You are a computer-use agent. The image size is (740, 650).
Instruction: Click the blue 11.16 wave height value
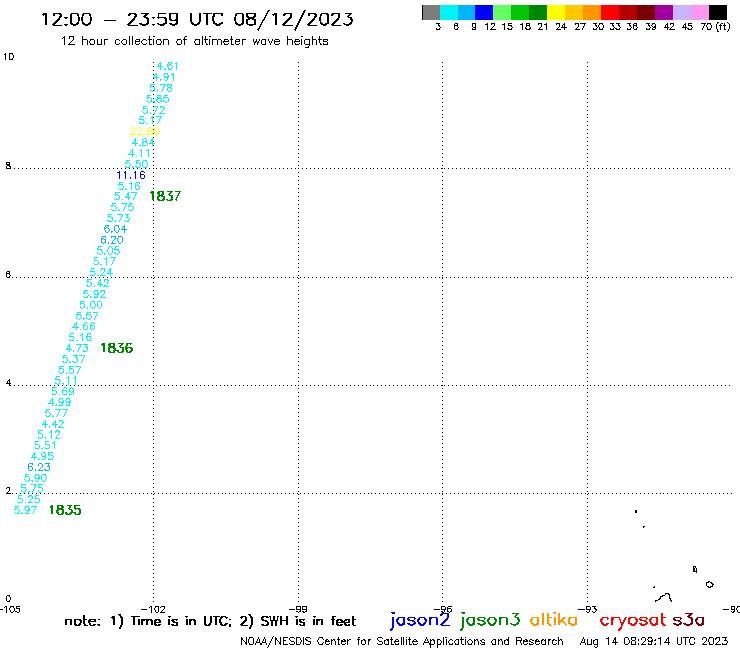point(131,175)
